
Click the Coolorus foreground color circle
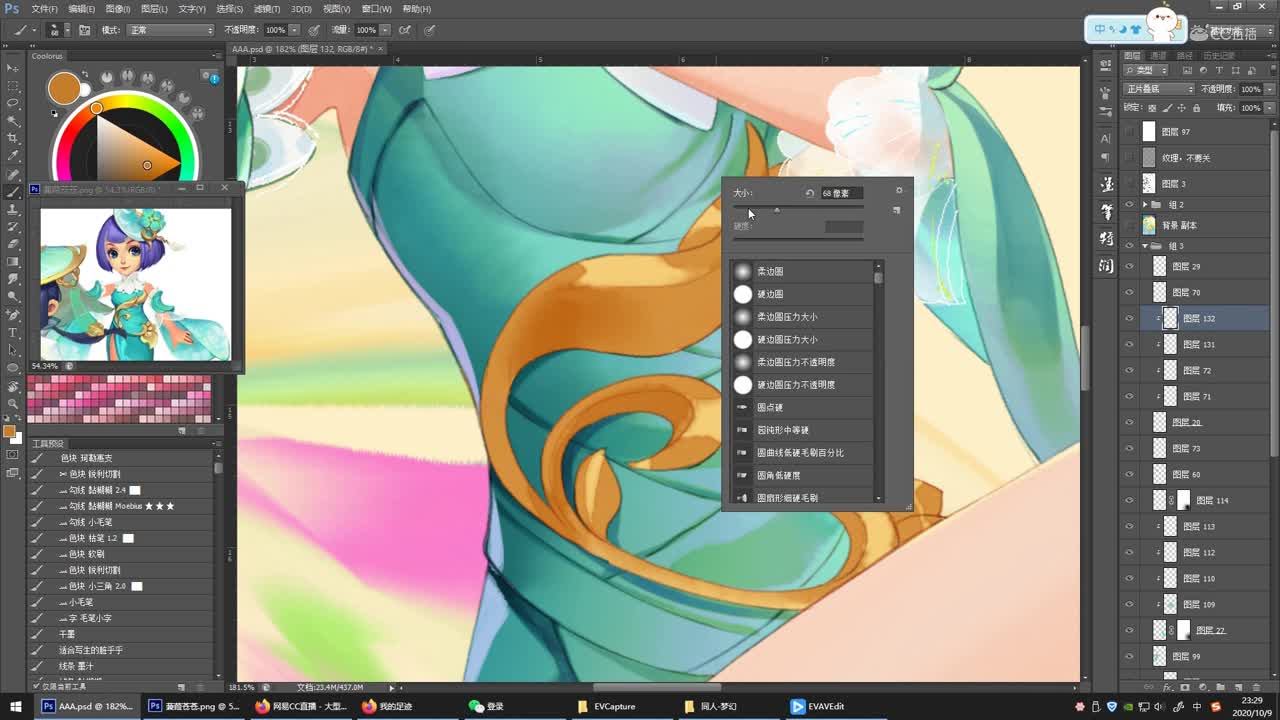(x=64, y=88)
